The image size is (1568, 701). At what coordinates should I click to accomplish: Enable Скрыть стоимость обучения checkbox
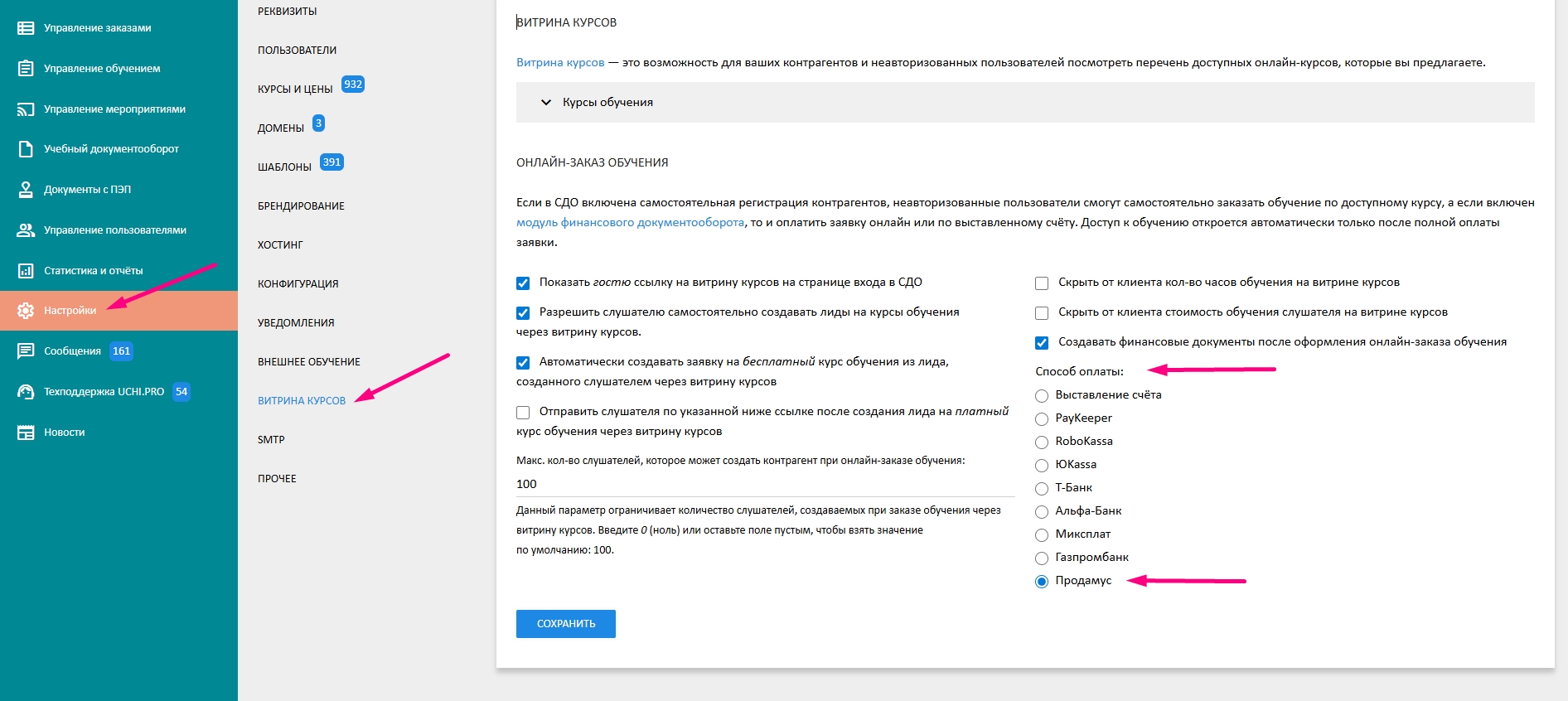pos(1042,313)
